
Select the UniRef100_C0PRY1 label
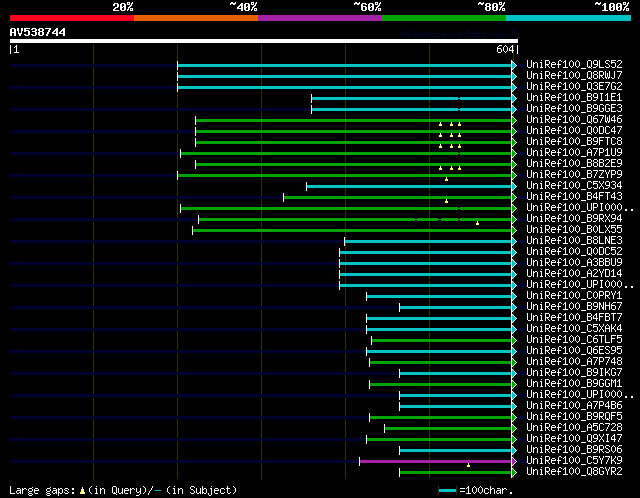pyautogui.click(x=574, y=296)
